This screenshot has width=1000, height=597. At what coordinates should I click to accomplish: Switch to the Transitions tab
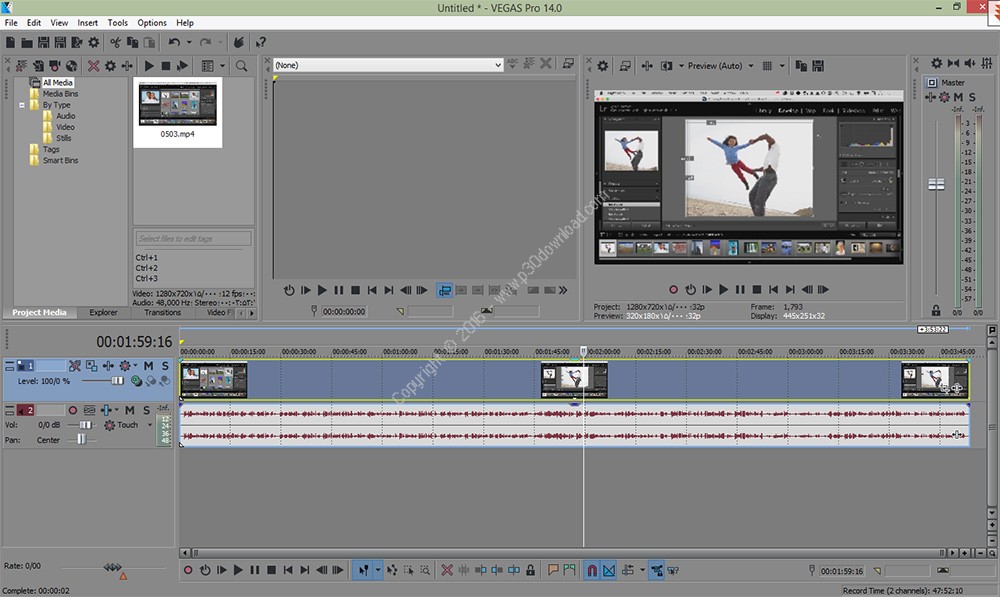162,312
